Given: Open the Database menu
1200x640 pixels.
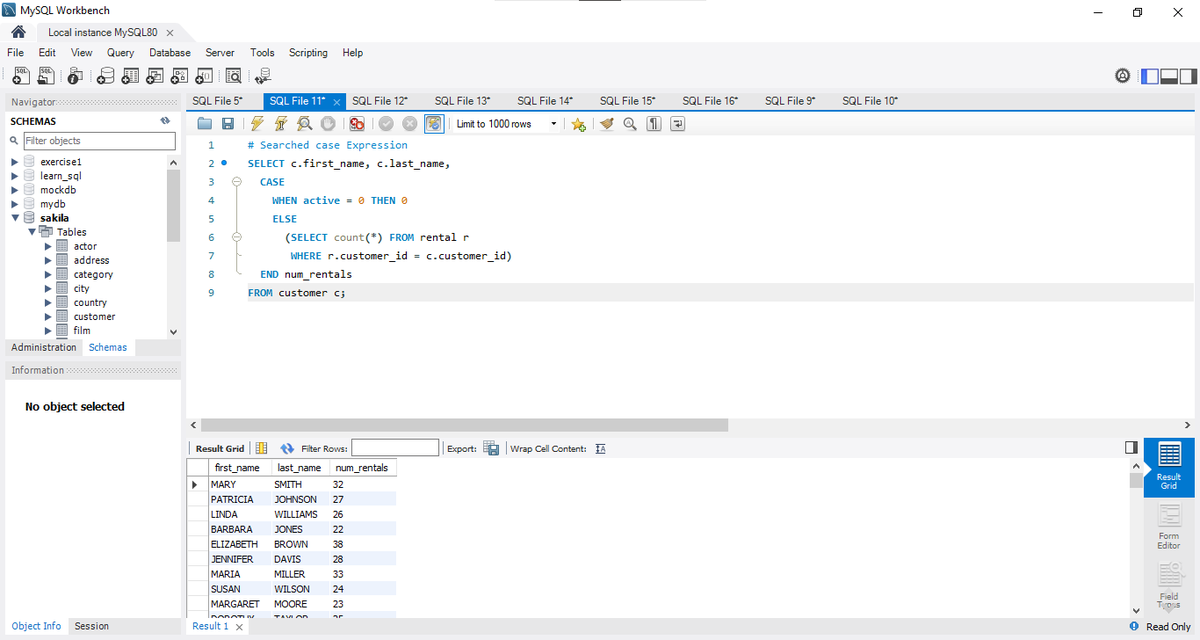Looking at the screenshot, I should pos(170,52).
